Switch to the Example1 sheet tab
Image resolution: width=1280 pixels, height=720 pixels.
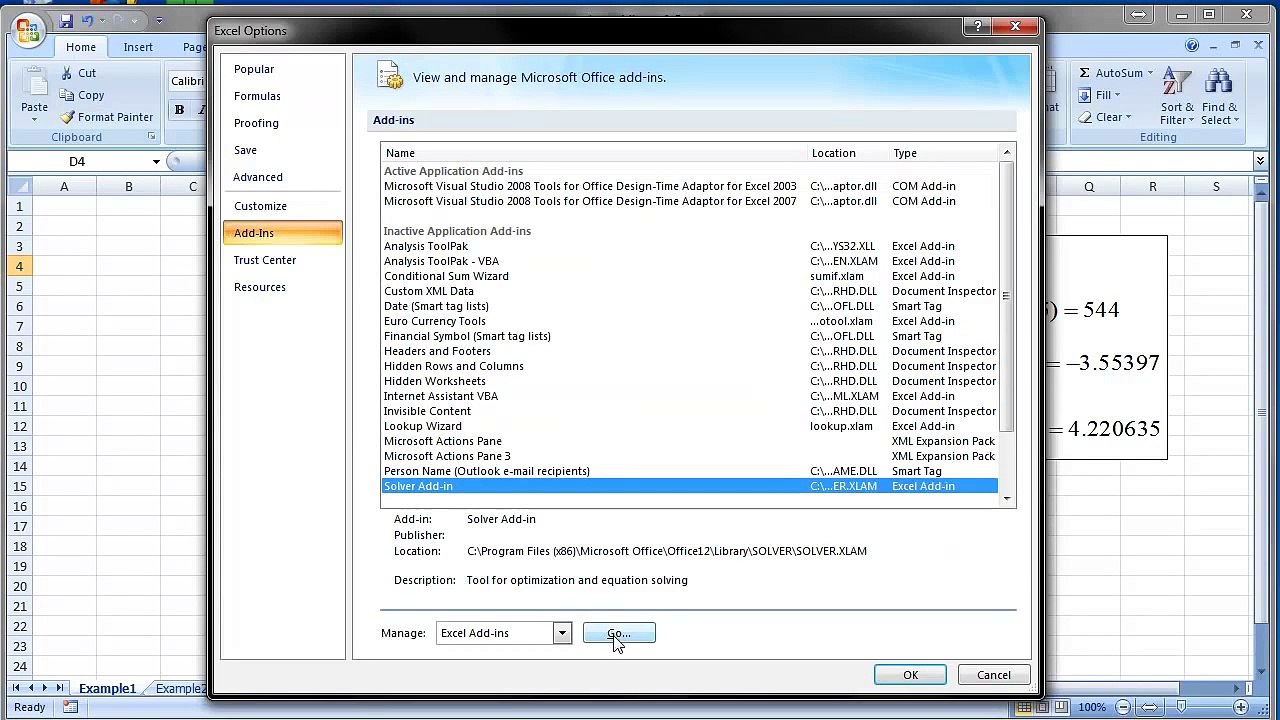coord(107,688)
